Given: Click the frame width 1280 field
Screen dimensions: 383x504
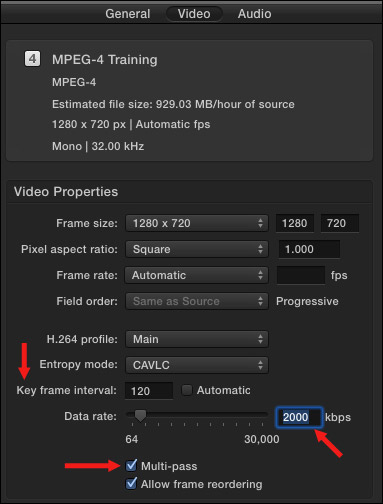Looking at the screenshot, I should pyautogui.click(x=295, y=223).
